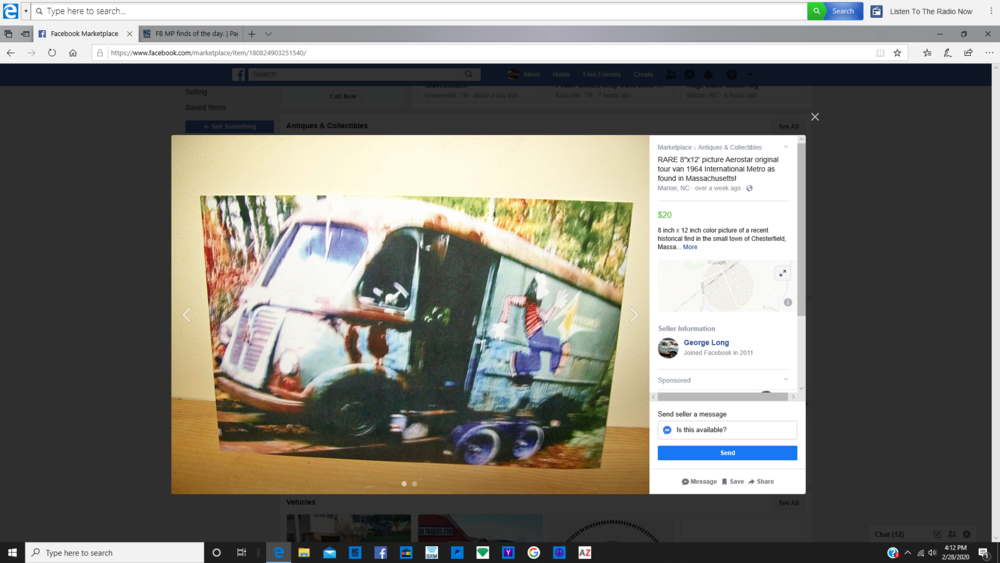Open Edge settings and more menu
This screenshot has height=563, width=1000.
point(989,53)
